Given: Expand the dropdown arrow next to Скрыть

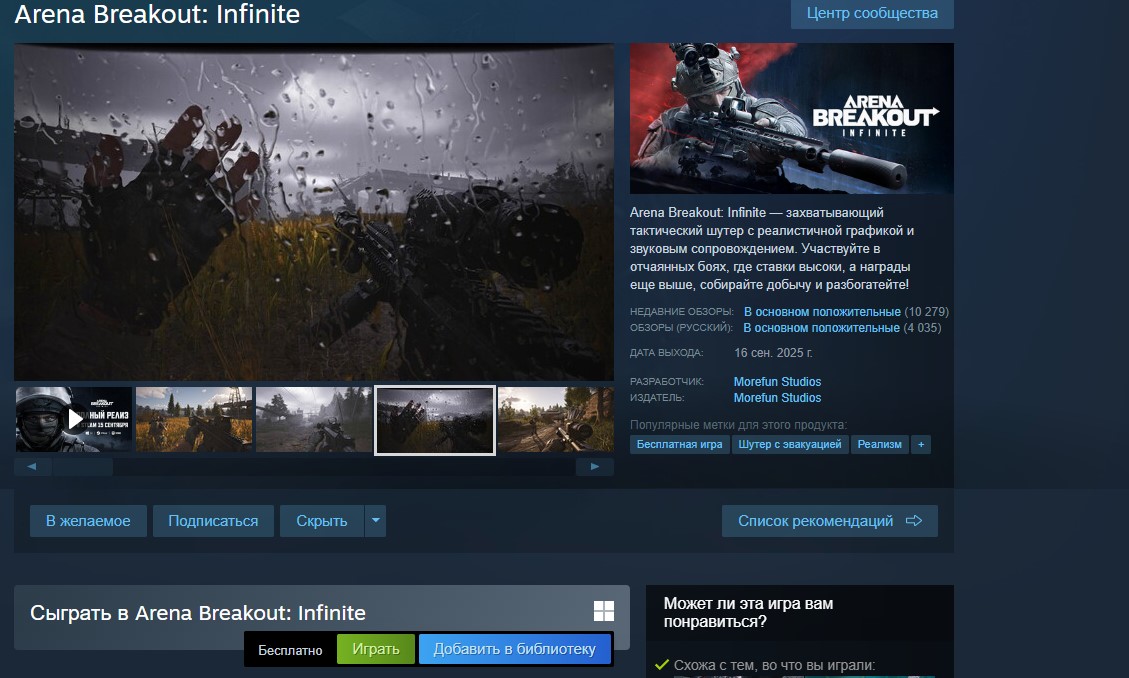Looking at the screenshot, I should tap(375, 521).
